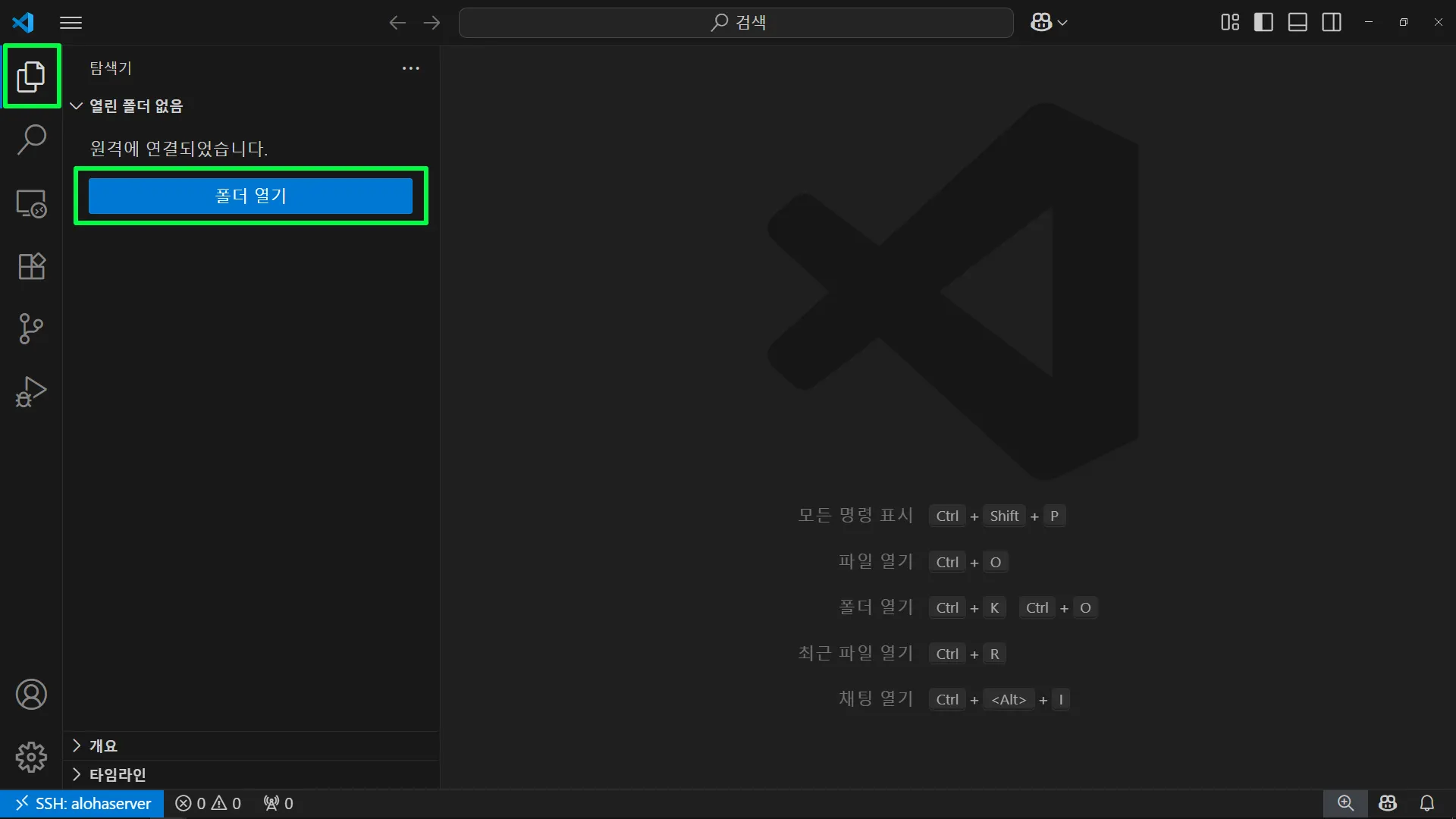Open the hamburger application menu
Viewport: 1456px width, 819px height.
tap(71, 23)
